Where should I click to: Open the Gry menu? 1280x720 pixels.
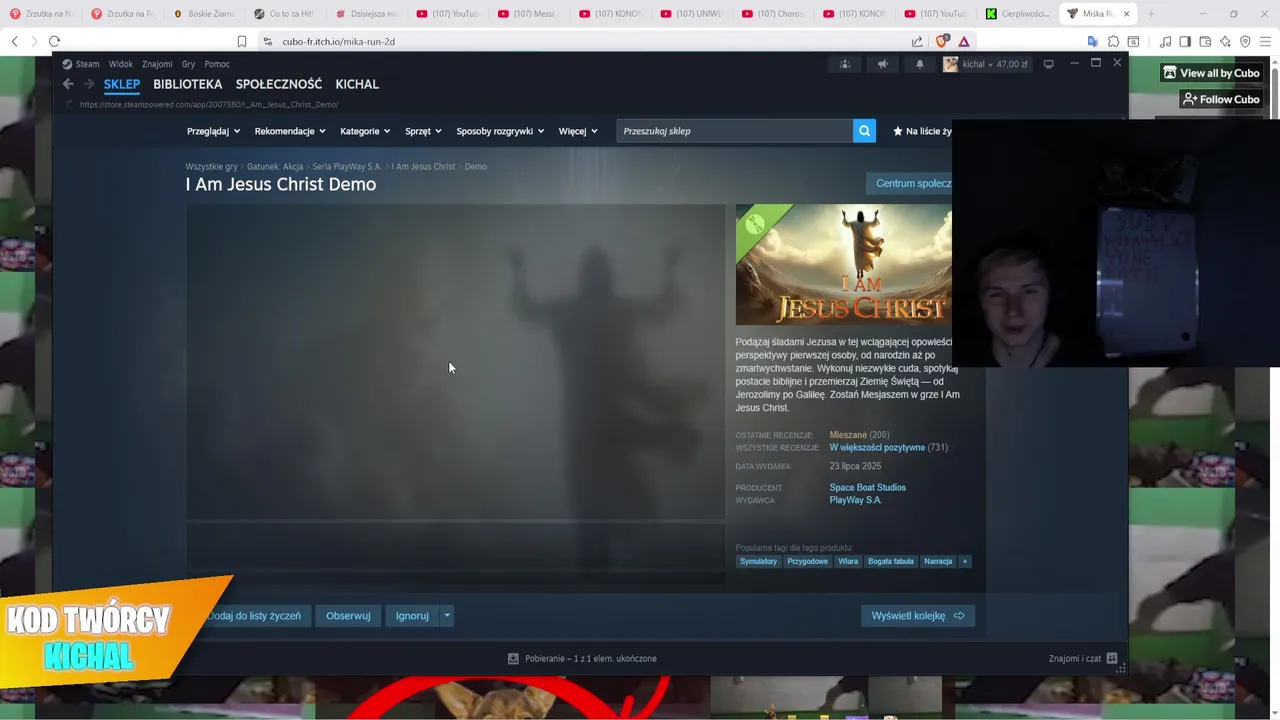pos(188,64)
